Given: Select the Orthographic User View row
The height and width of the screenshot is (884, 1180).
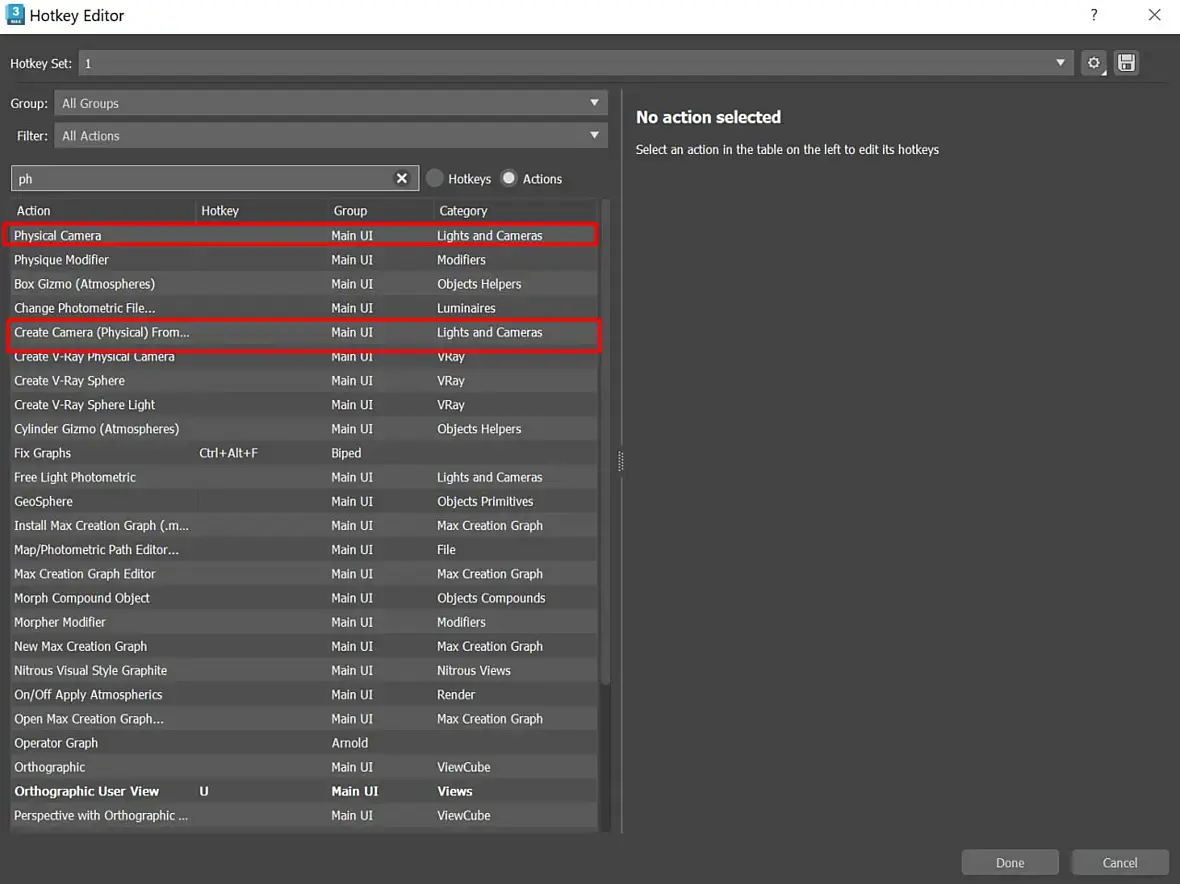Looking at the screenshot, I should (304, 791).
